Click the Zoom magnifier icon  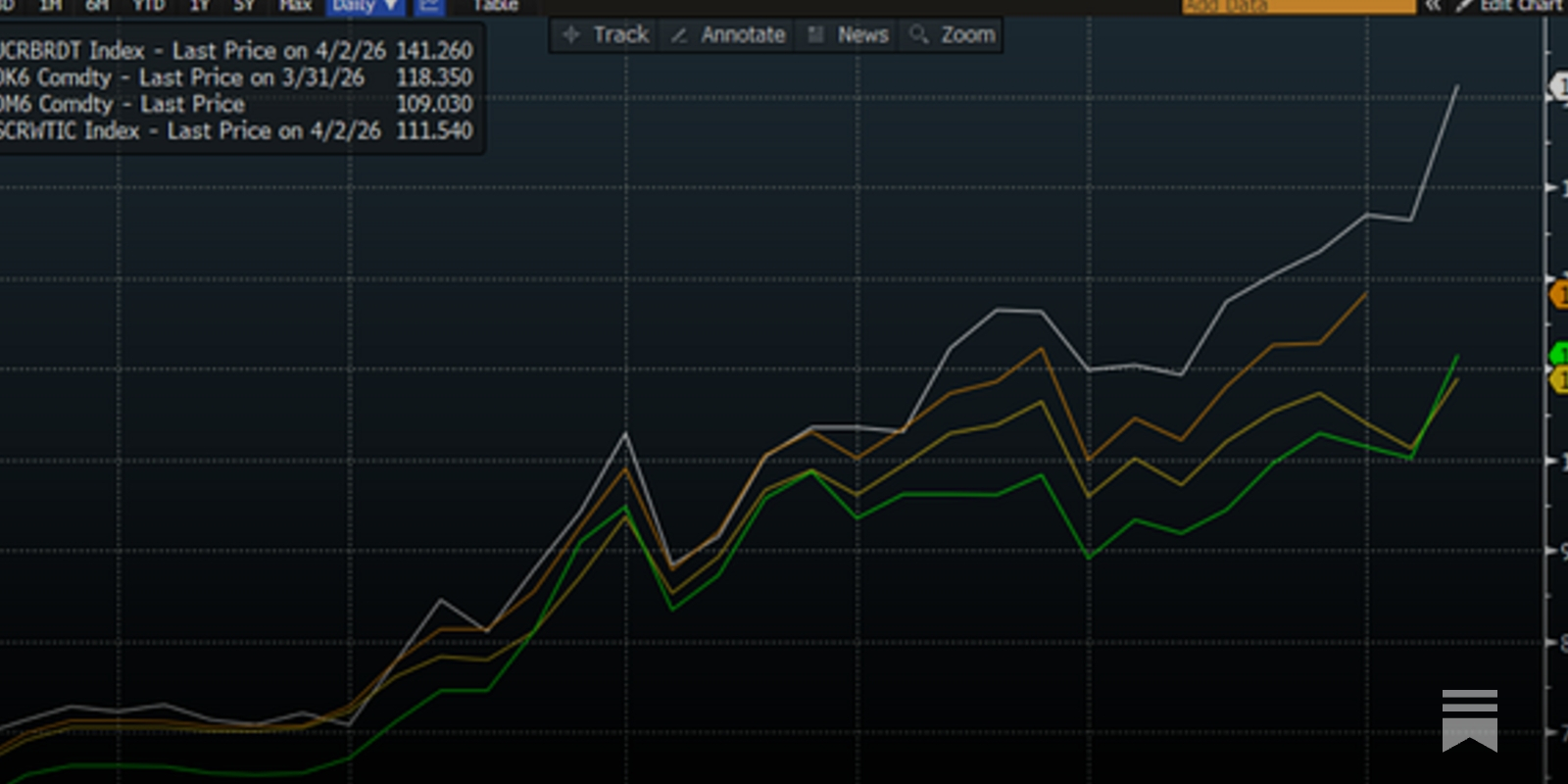918,34
